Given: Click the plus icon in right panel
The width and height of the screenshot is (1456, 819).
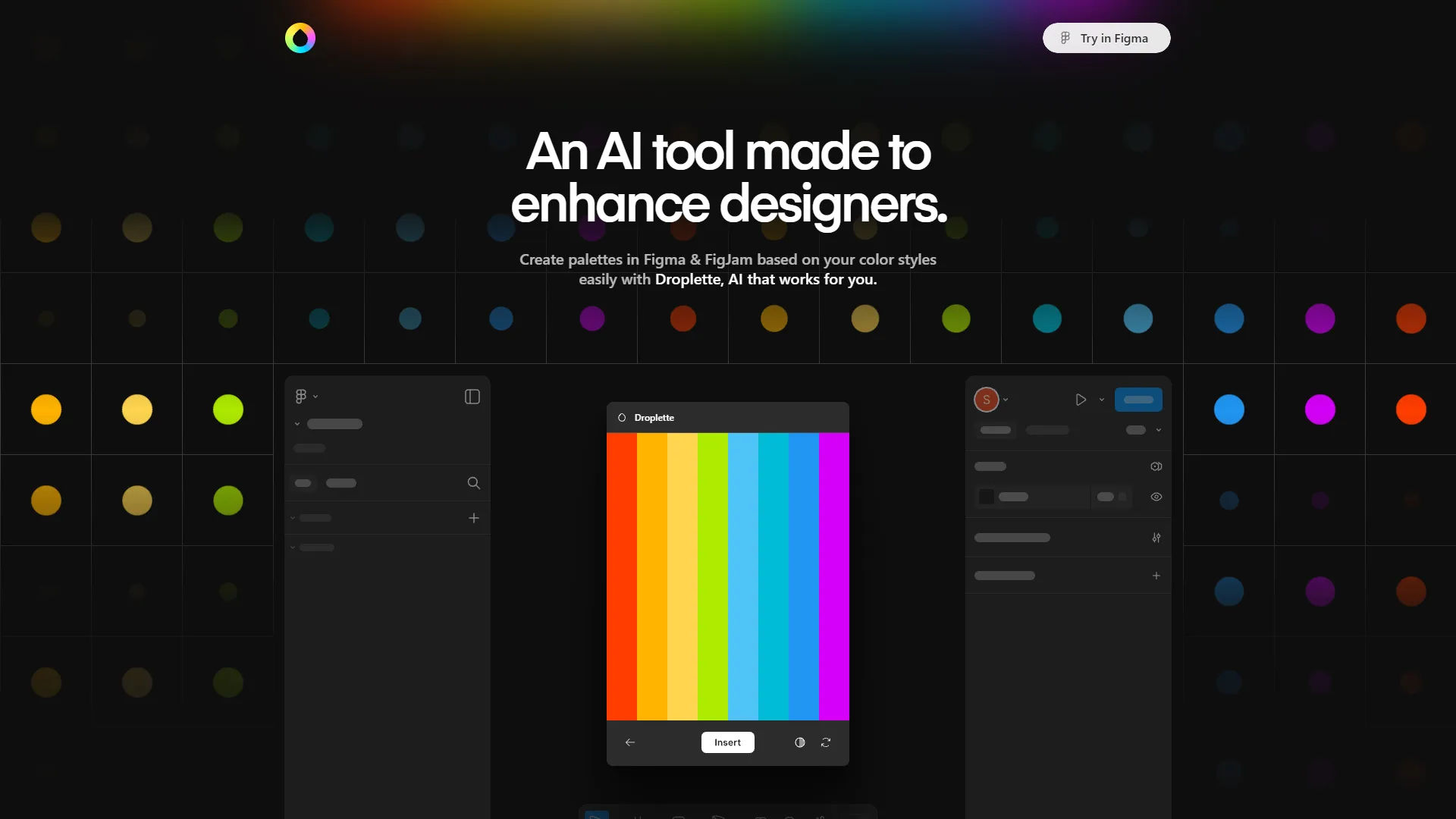Looking at the screenshot, I should click(x=1156, y=576).
